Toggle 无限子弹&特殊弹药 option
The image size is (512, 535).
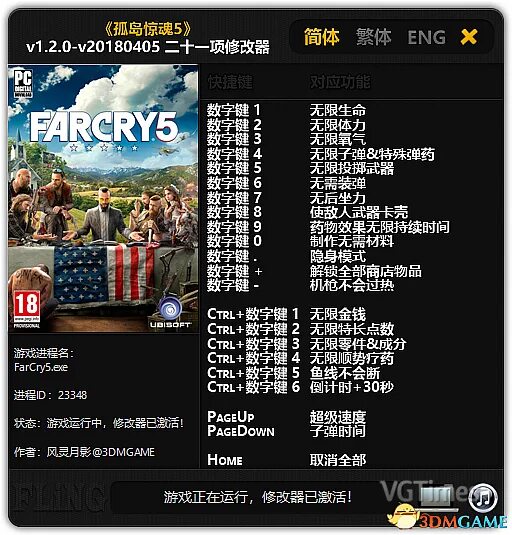[372, 154]
